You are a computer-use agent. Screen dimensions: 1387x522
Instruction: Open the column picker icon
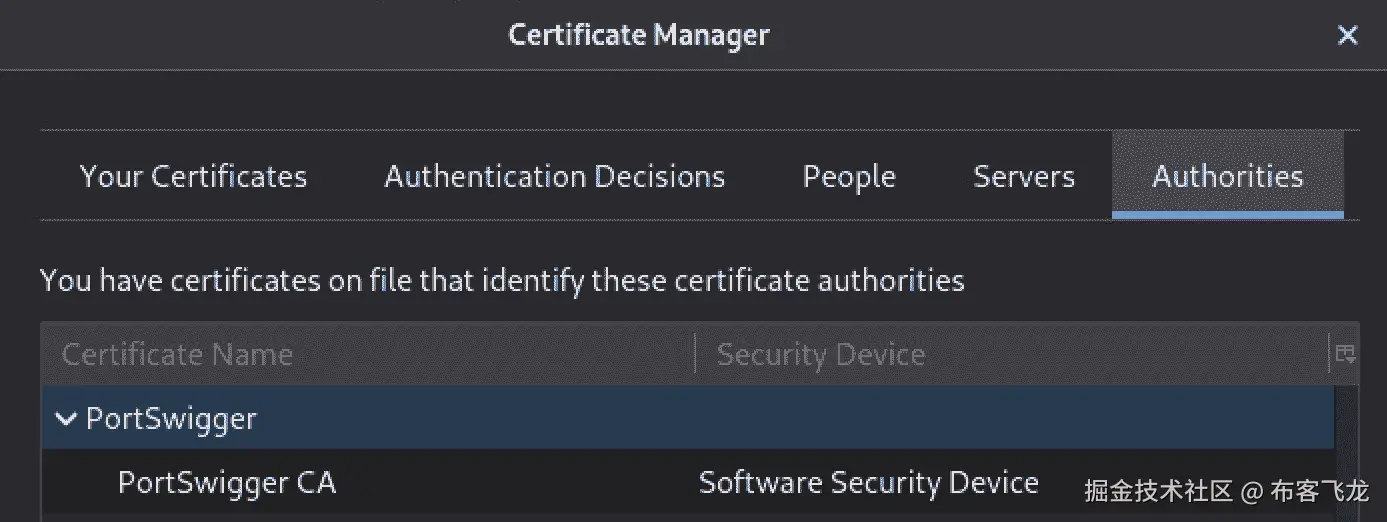(1344, 354)
